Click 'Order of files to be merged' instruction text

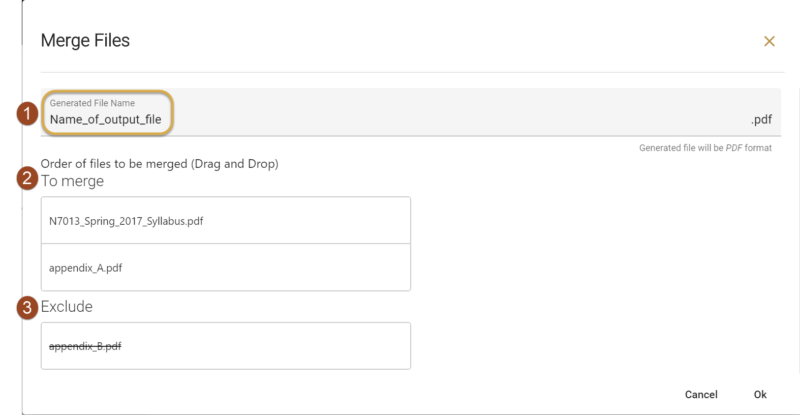click(x=160, y=164)
